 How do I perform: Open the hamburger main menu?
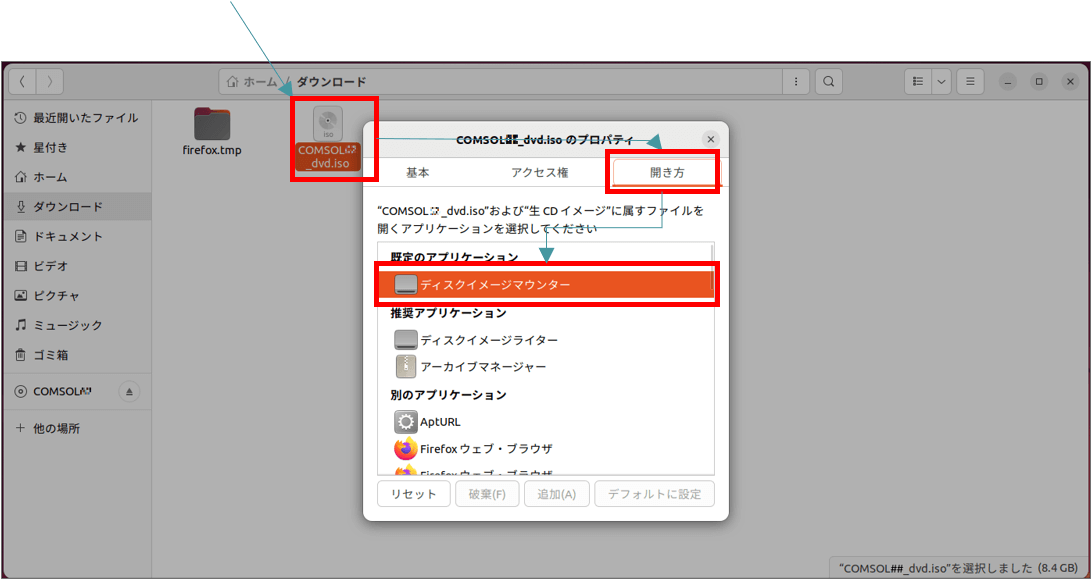coord(970,81)
